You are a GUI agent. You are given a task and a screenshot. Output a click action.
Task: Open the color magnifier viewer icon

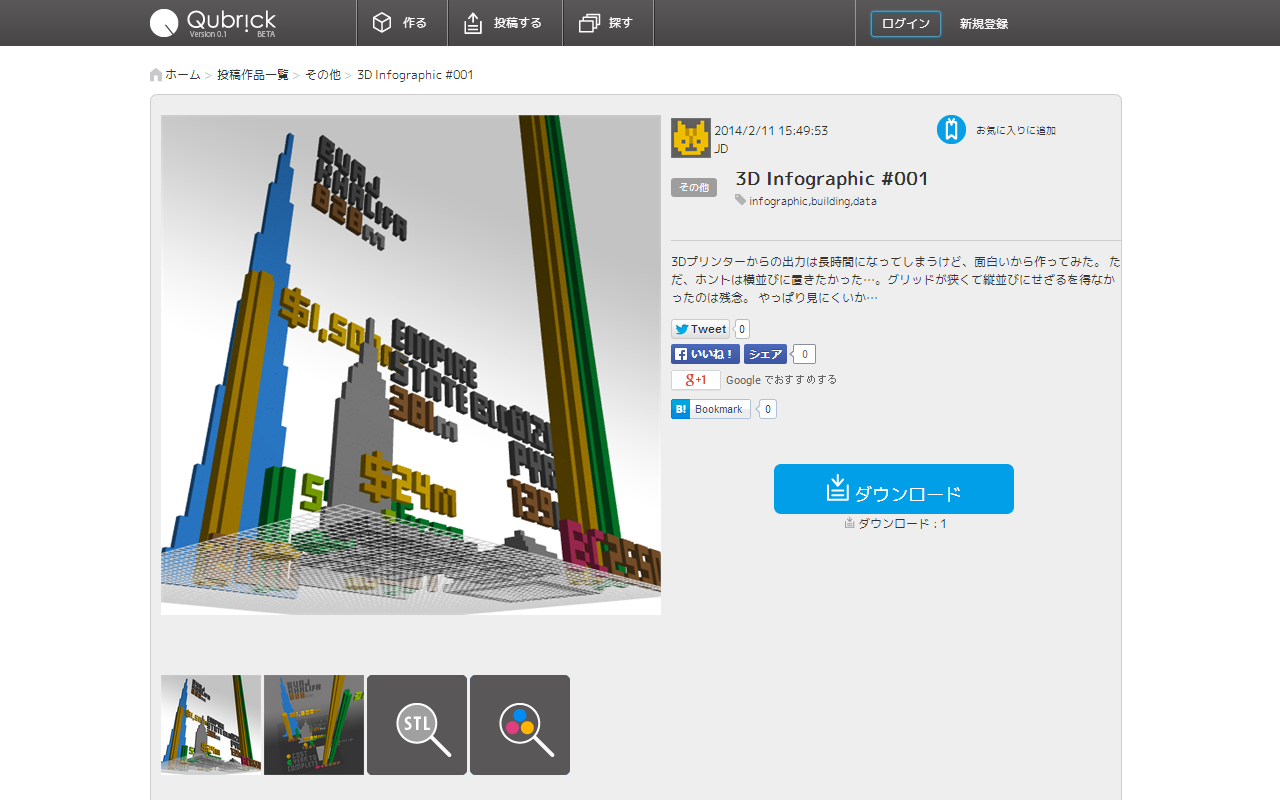[x=520, y=725]
